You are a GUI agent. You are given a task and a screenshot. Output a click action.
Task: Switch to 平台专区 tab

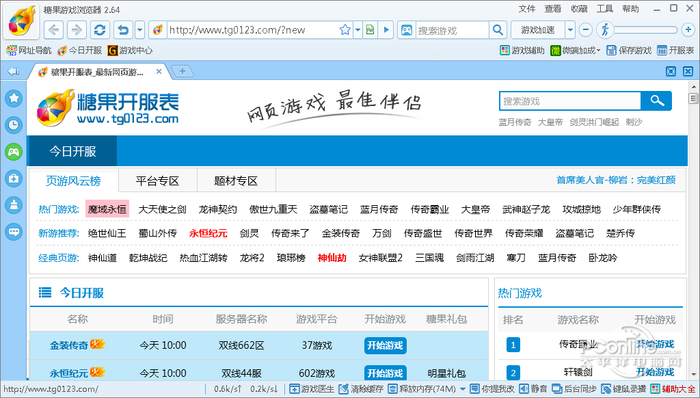tap(158, 181)
